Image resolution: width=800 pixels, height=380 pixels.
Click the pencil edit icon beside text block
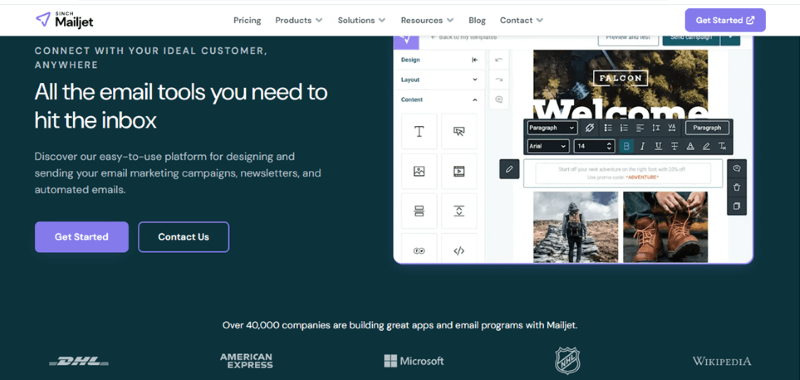(509, 169)
